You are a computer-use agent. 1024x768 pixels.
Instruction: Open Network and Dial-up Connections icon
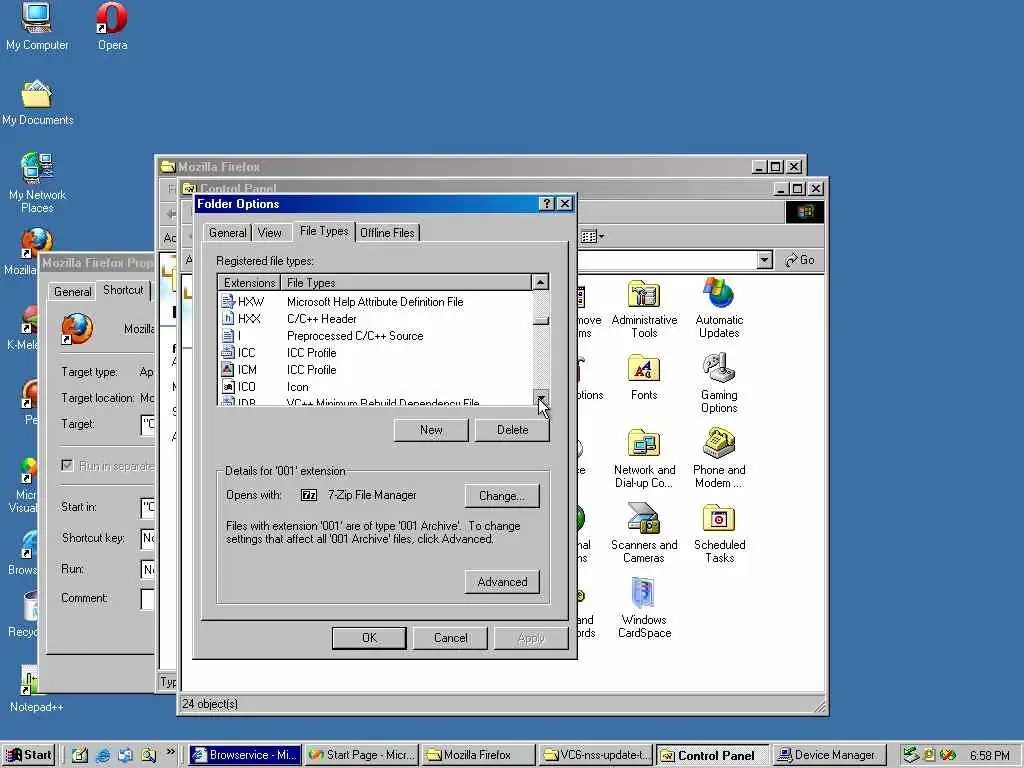pos(644,458)
